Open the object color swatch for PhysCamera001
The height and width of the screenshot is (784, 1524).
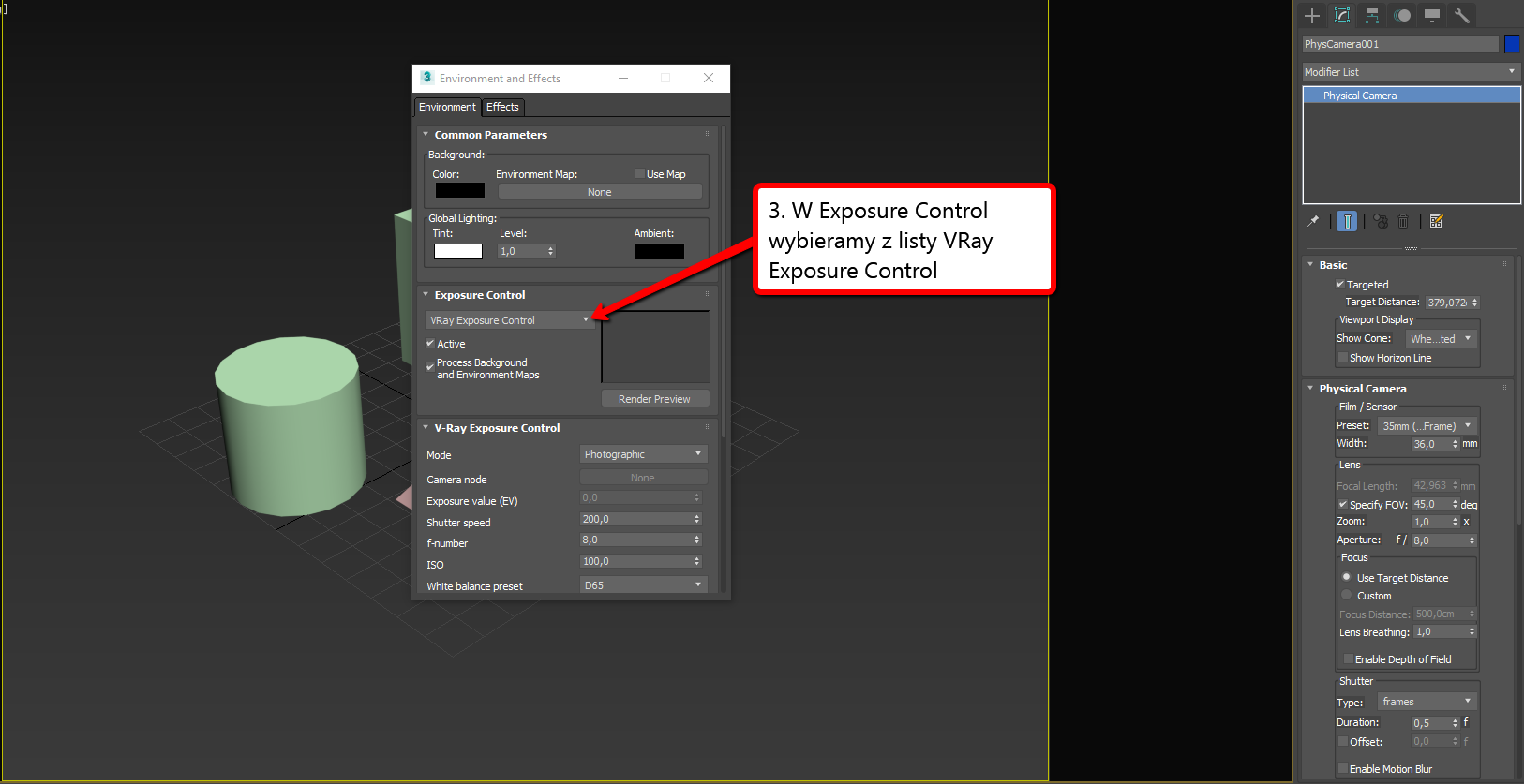pos(1512,44)
